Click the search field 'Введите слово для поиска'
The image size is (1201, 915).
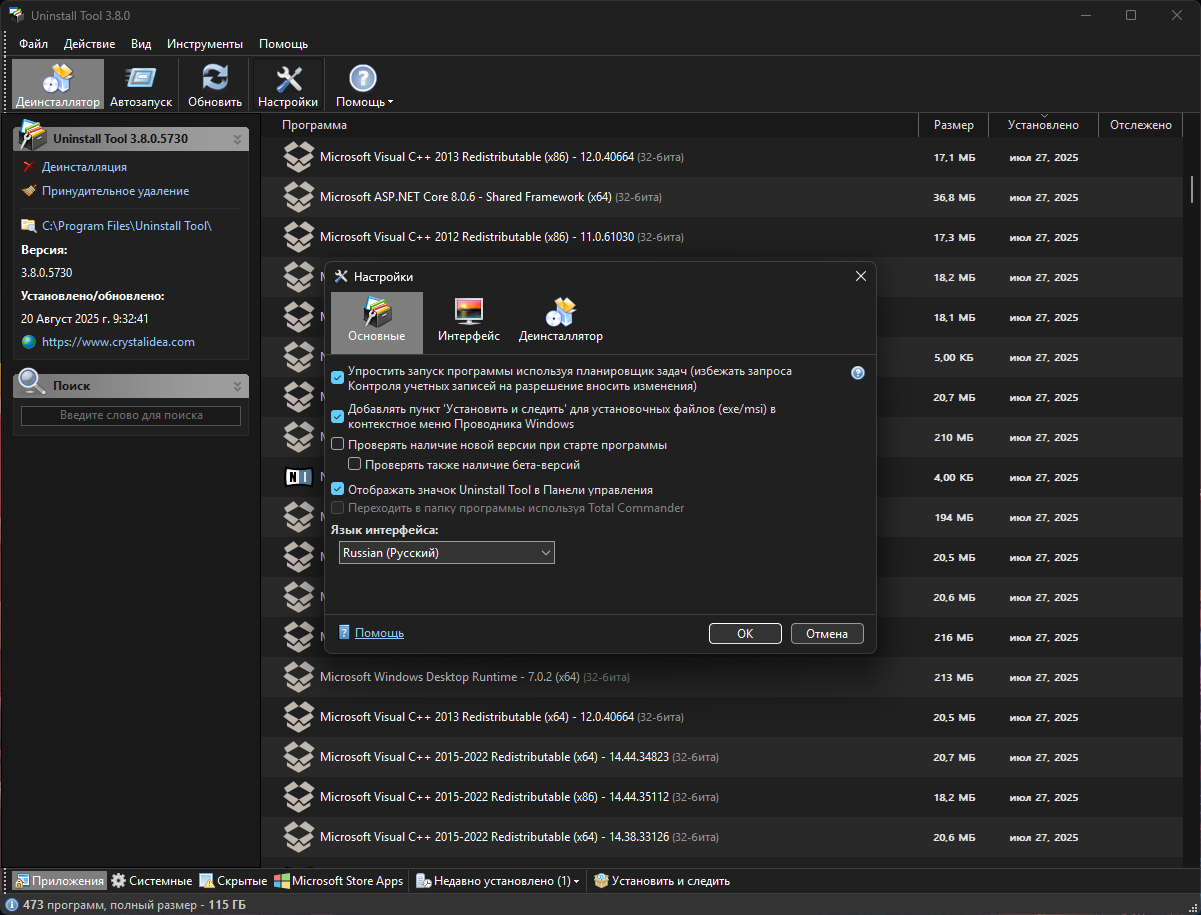pyautogui.click(x=131, y=416)
